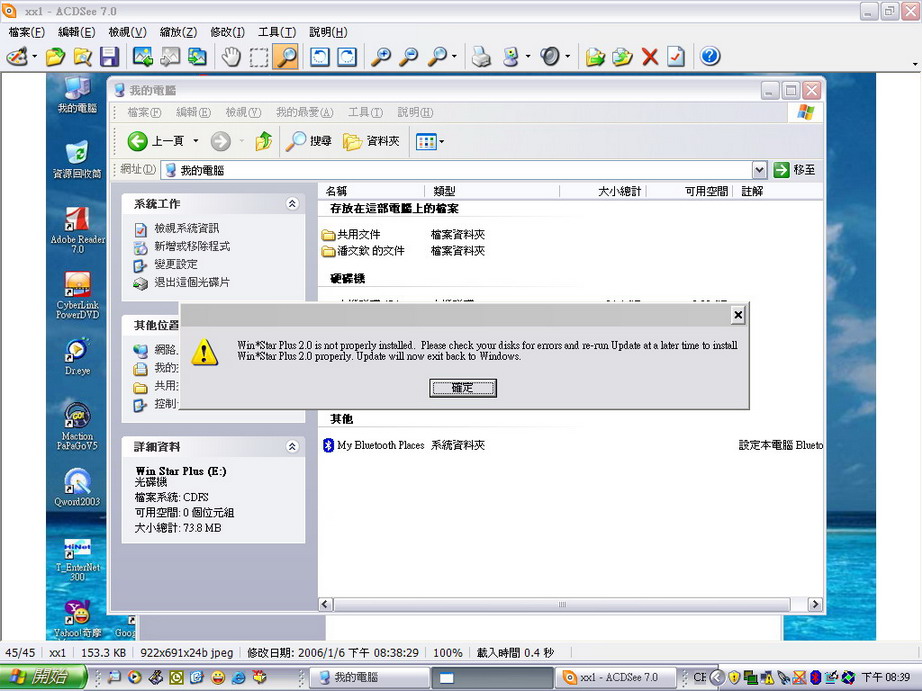The height and width of the screenshot is (691, 922).
Task: Print the image with the printer icon
Action: coord(481,56)
